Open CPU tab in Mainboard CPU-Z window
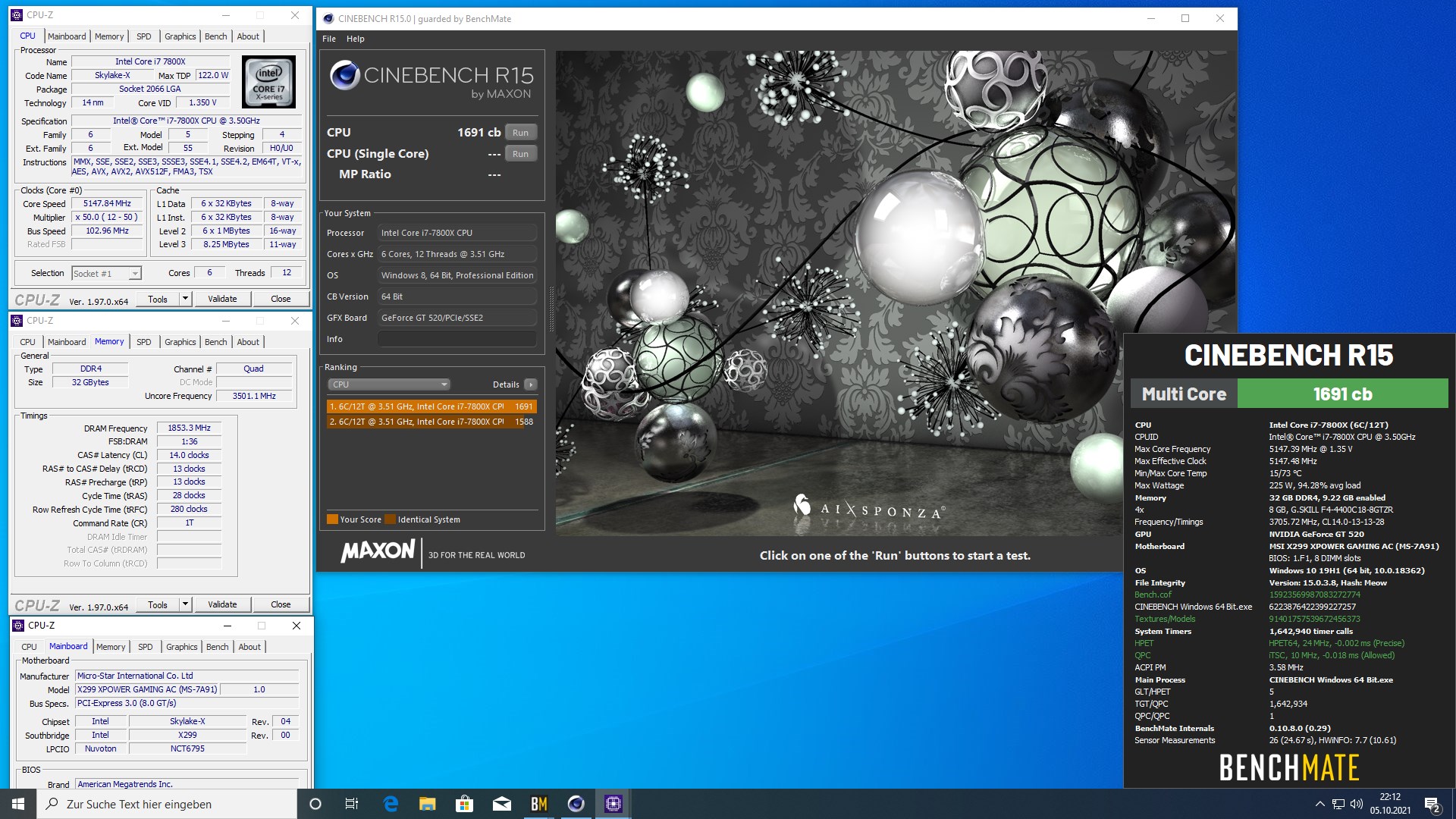 coord(29,647)
